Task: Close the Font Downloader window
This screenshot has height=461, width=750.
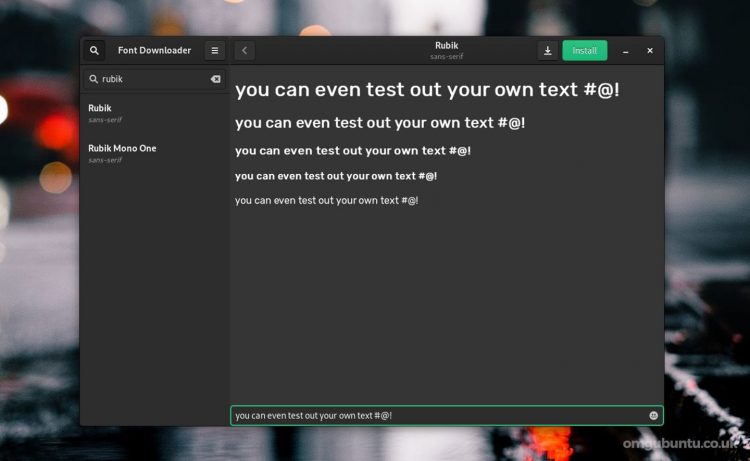Action: (650, 51)
